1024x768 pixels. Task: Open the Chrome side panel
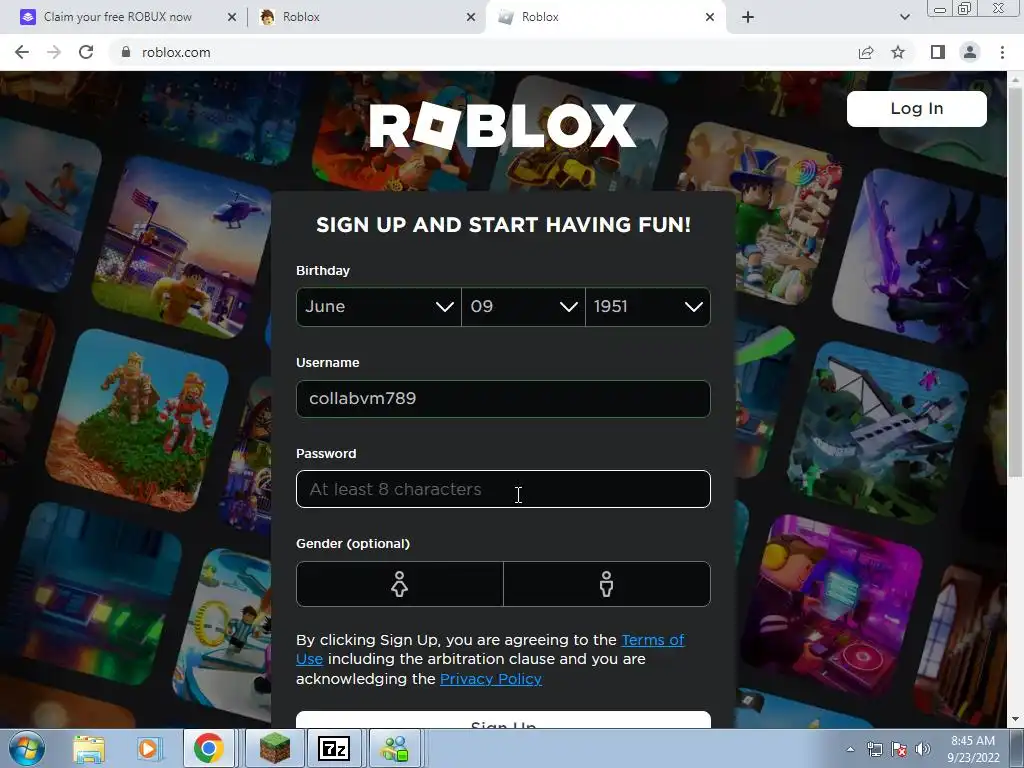(938, 52)
